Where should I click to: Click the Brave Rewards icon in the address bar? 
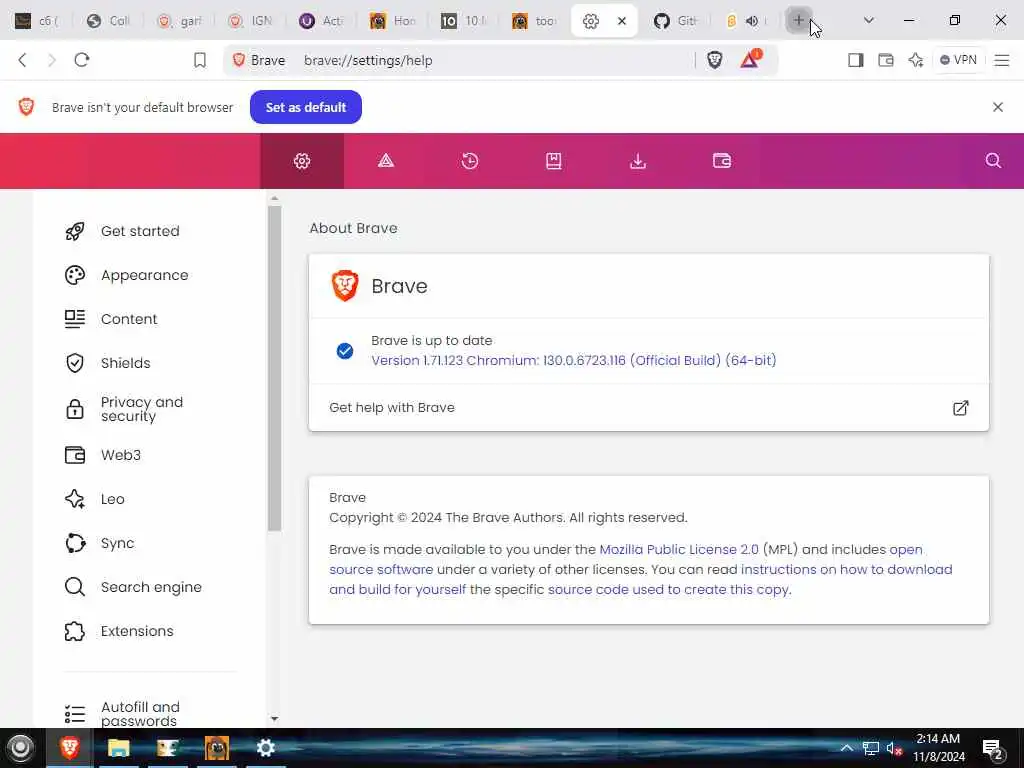pos(750,59)
